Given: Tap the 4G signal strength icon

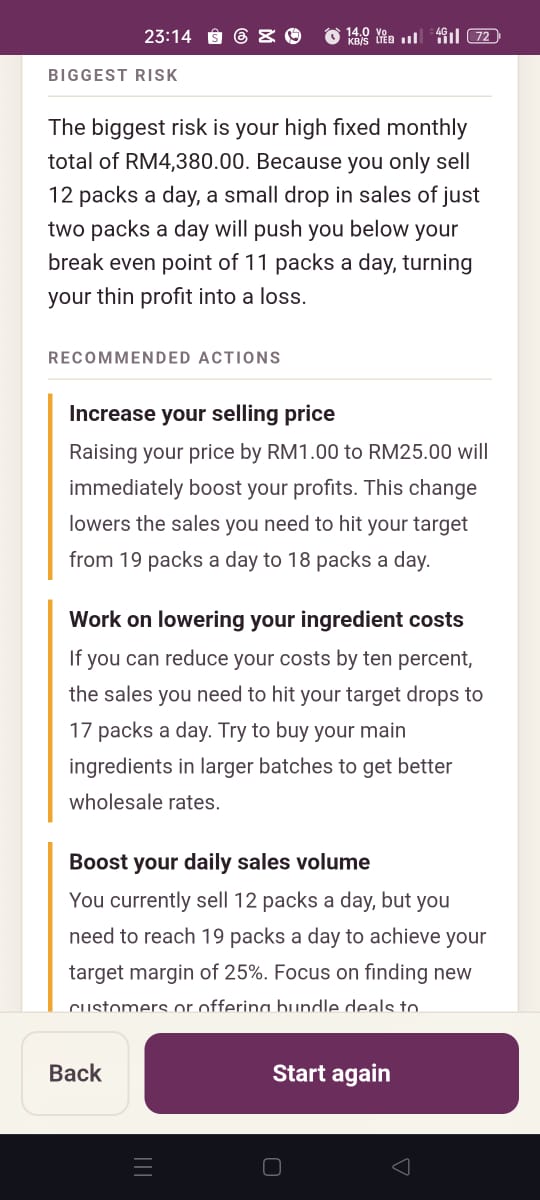Looking at the screenshot, I should tap(445, 37).
